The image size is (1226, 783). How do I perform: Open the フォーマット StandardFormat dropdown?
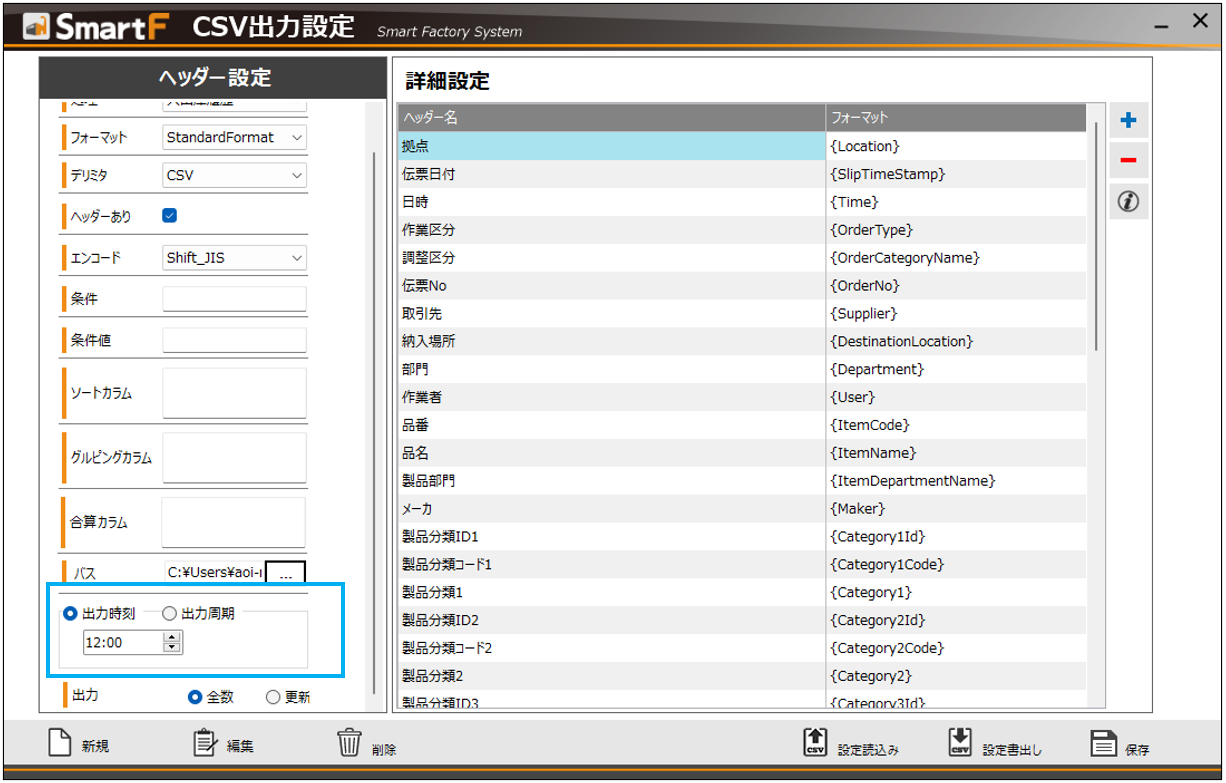click(x=234, y=137)
